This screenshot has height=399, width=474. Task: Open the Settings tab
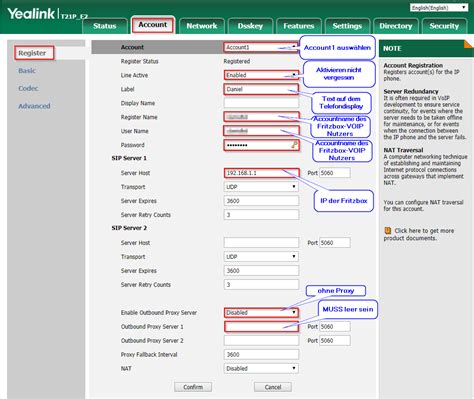coord(347,26)
